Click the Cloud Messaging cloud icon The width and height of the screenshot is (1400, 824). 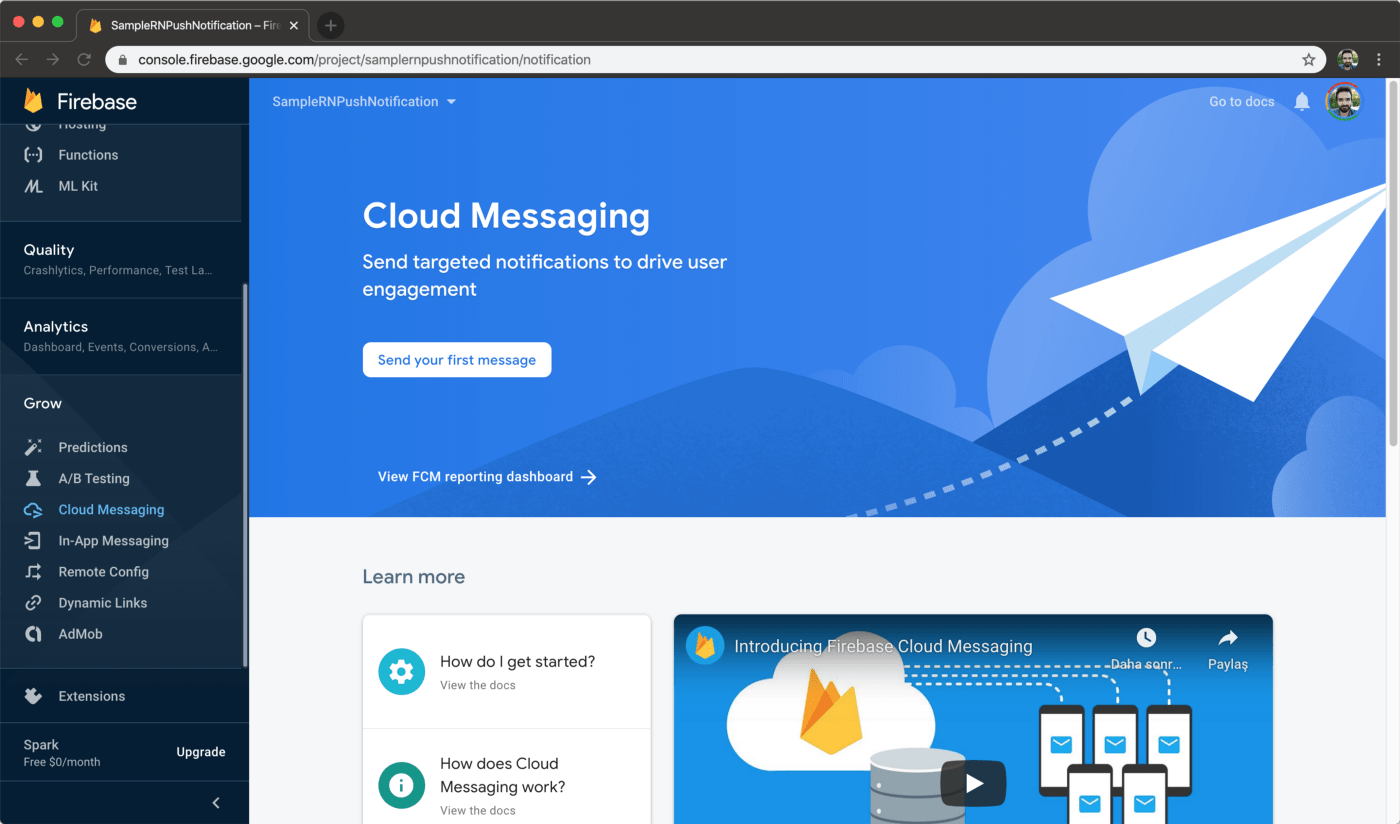(33, 510)
